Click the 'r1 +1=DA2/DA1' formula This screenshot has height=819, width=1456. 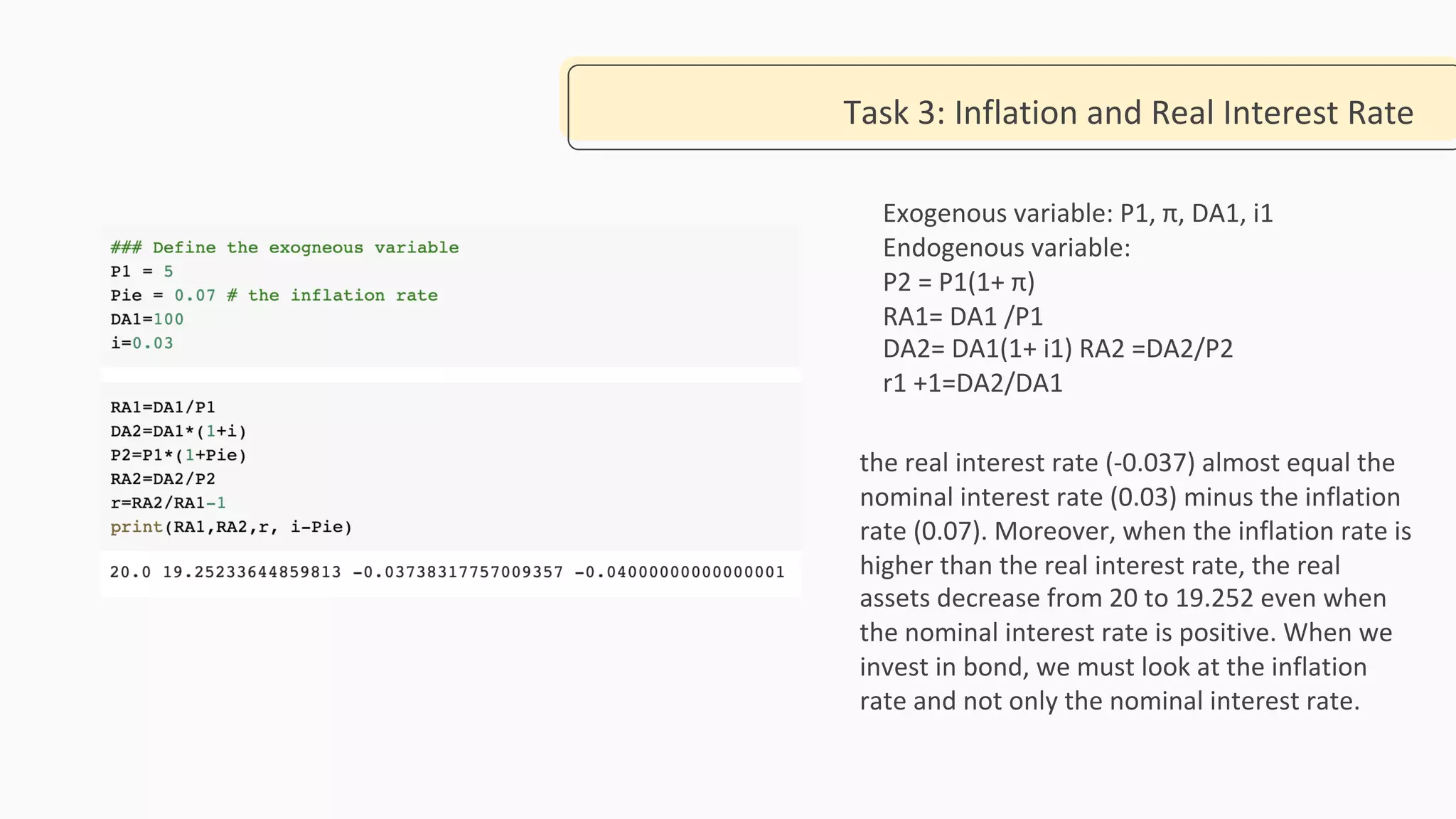click(x=973, y=383)
